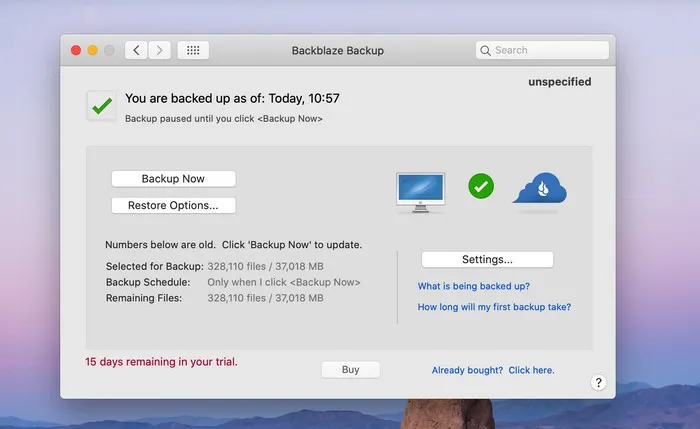Click the Selected for Backup value
Viewport: 700px width, 429px height.
pyautogui.click(x=265, y=267)
